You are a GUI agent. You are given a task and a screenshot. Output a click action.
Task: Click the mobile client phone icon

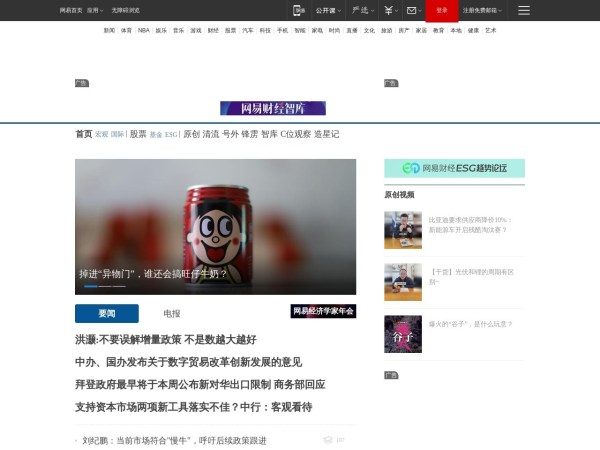(x=299, y=10)
